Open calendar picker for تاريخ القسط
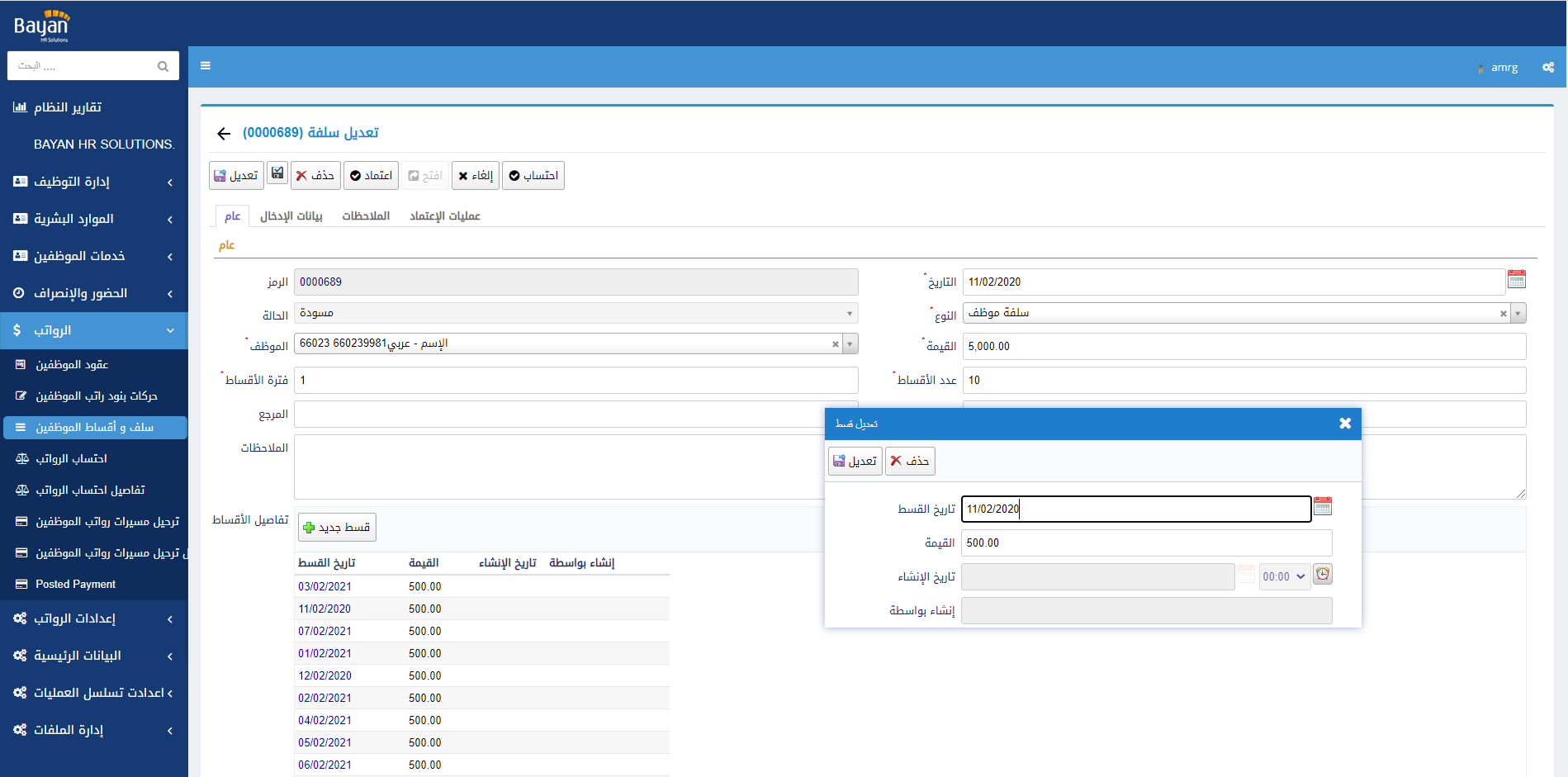Image resolution: width=1568 pixels, height=777 pixels. tap(1323, 506)
